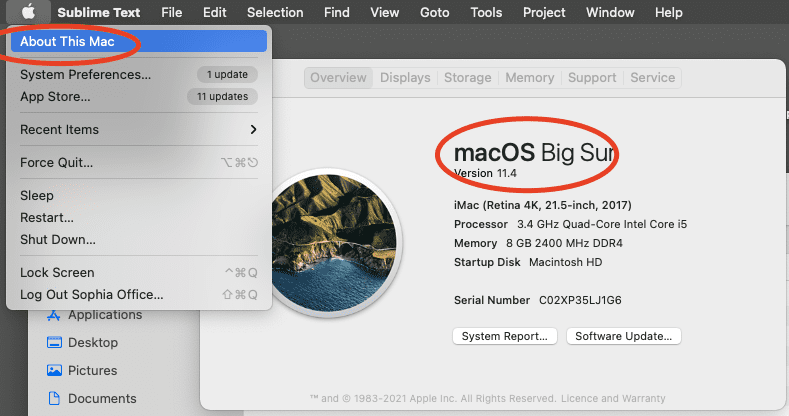Open the Sublime Text menu
Image resolution: width=789 pixels, height=416 pixels.
point(99,12)
